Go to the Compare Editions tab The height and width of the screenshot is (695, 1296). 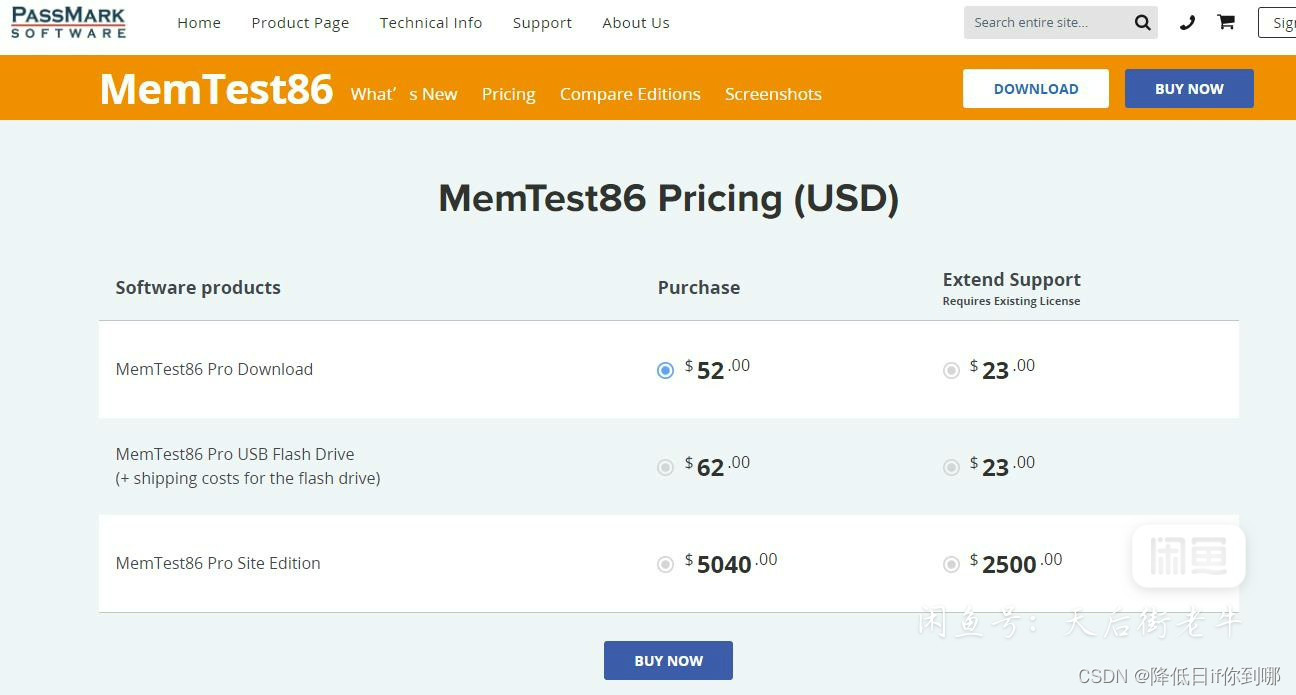[x=630, y=94]
